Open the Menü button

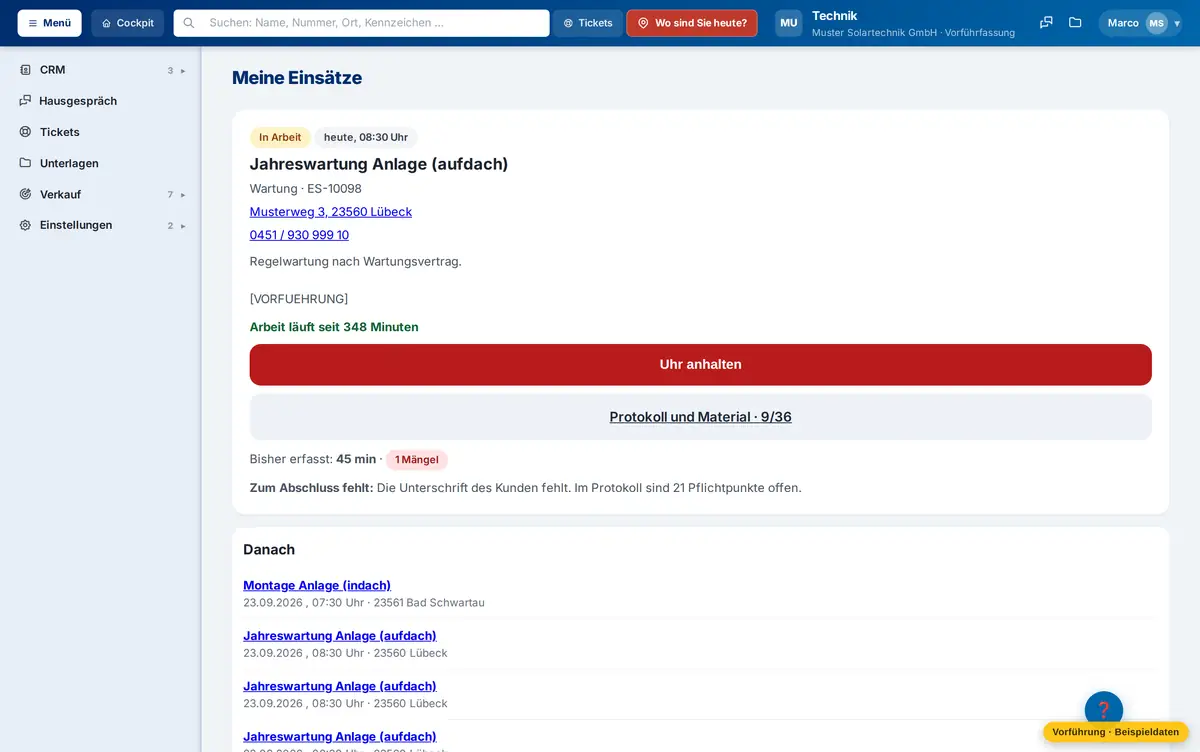point(49,23)
